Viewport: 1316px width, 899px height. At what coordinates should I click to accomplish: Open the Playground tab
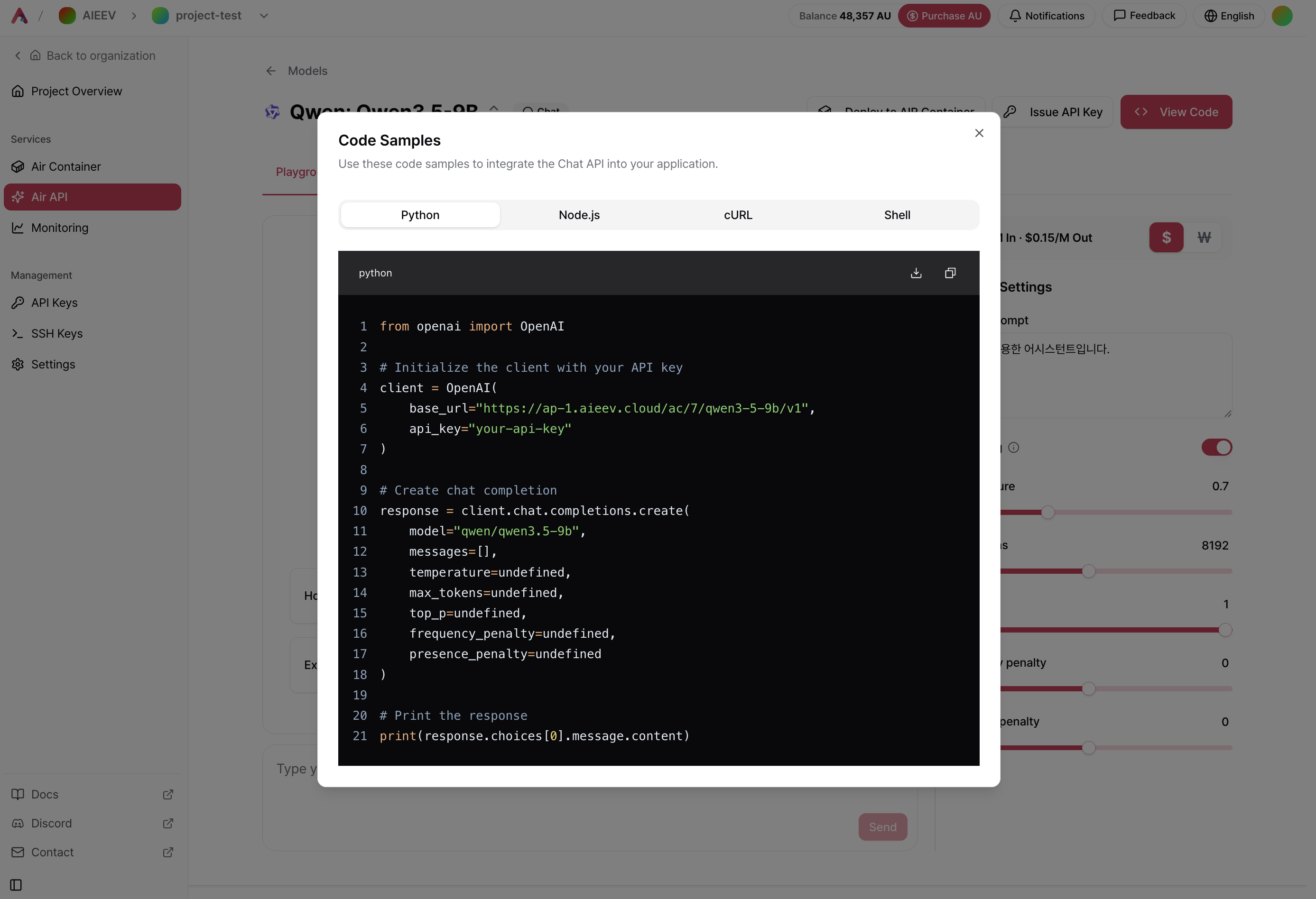pos(296,172)
